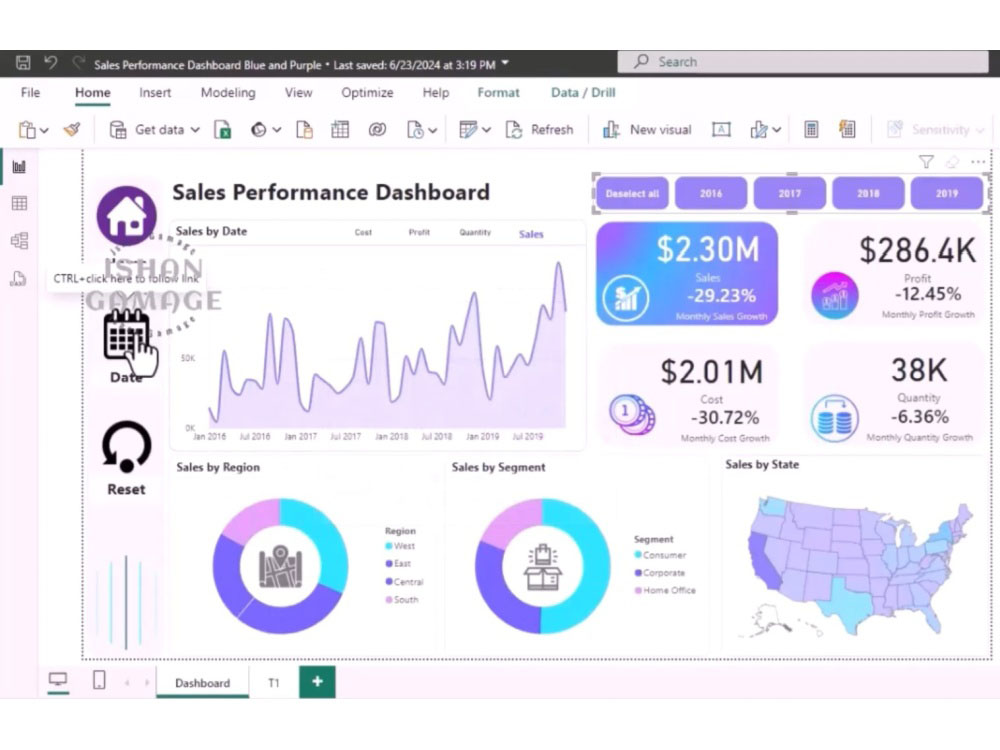Toggle the Quantity measure on the date chart

coord(475,233)
